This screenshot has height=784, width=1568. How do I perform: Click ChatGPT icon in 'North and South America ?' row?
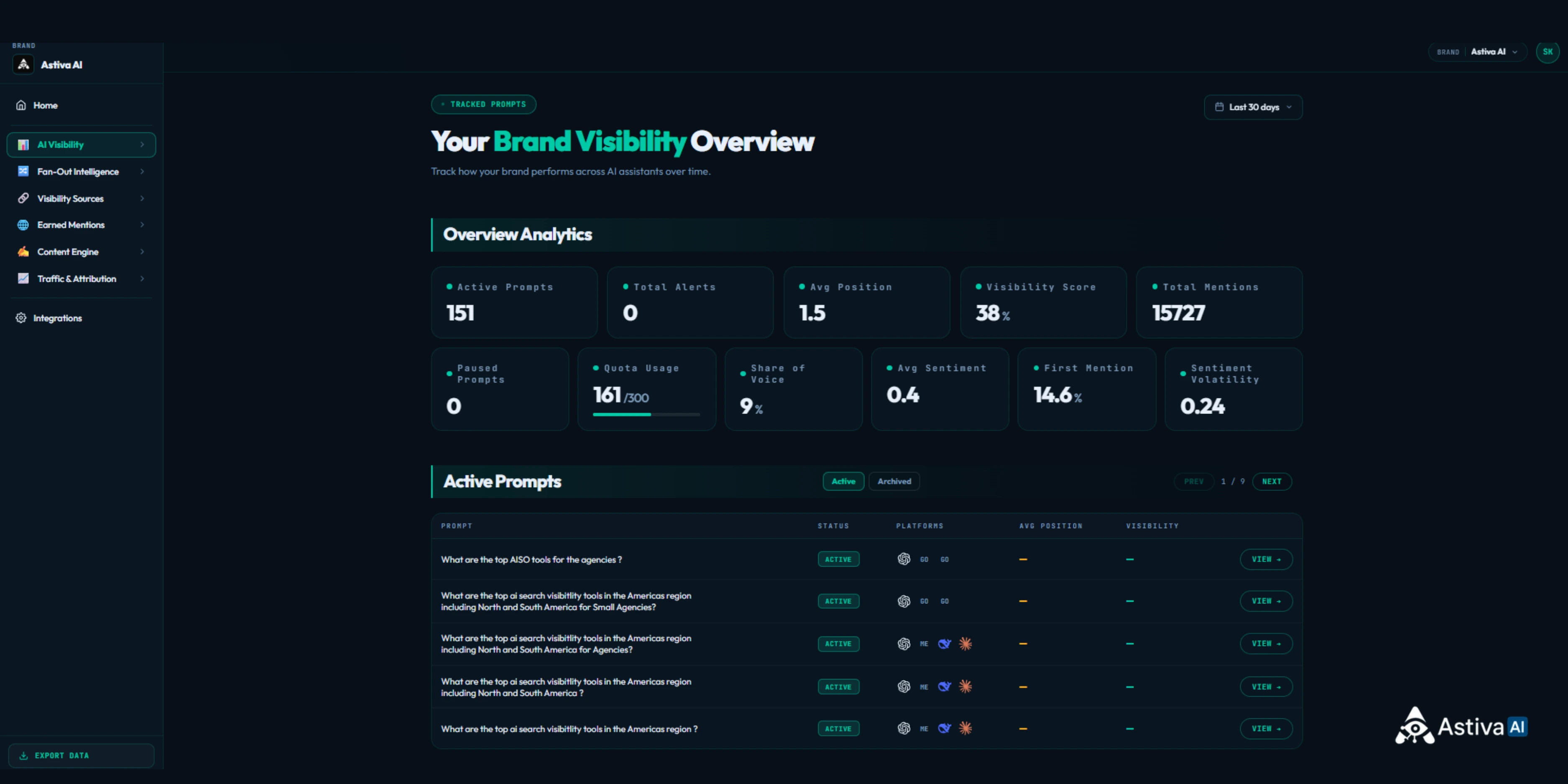[x=904, y=687]
